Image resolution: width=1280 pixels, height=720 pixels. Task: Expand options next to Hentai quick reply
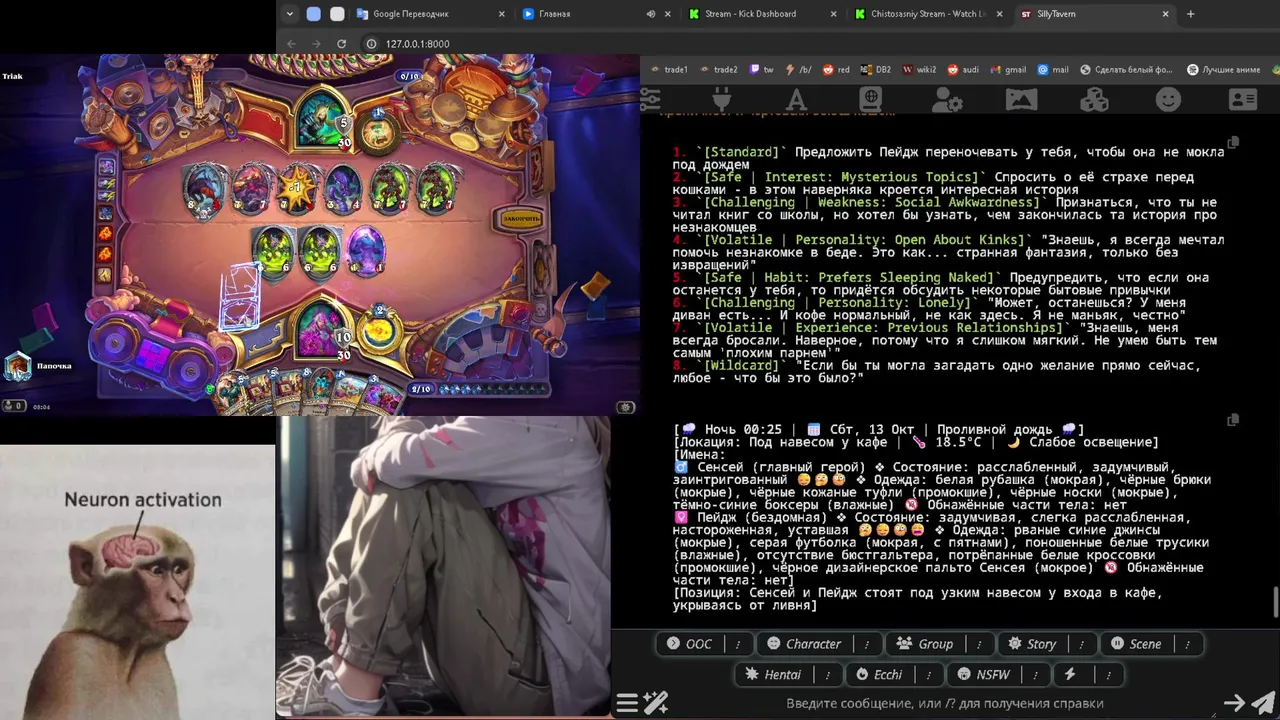click(x=827, y=675)
